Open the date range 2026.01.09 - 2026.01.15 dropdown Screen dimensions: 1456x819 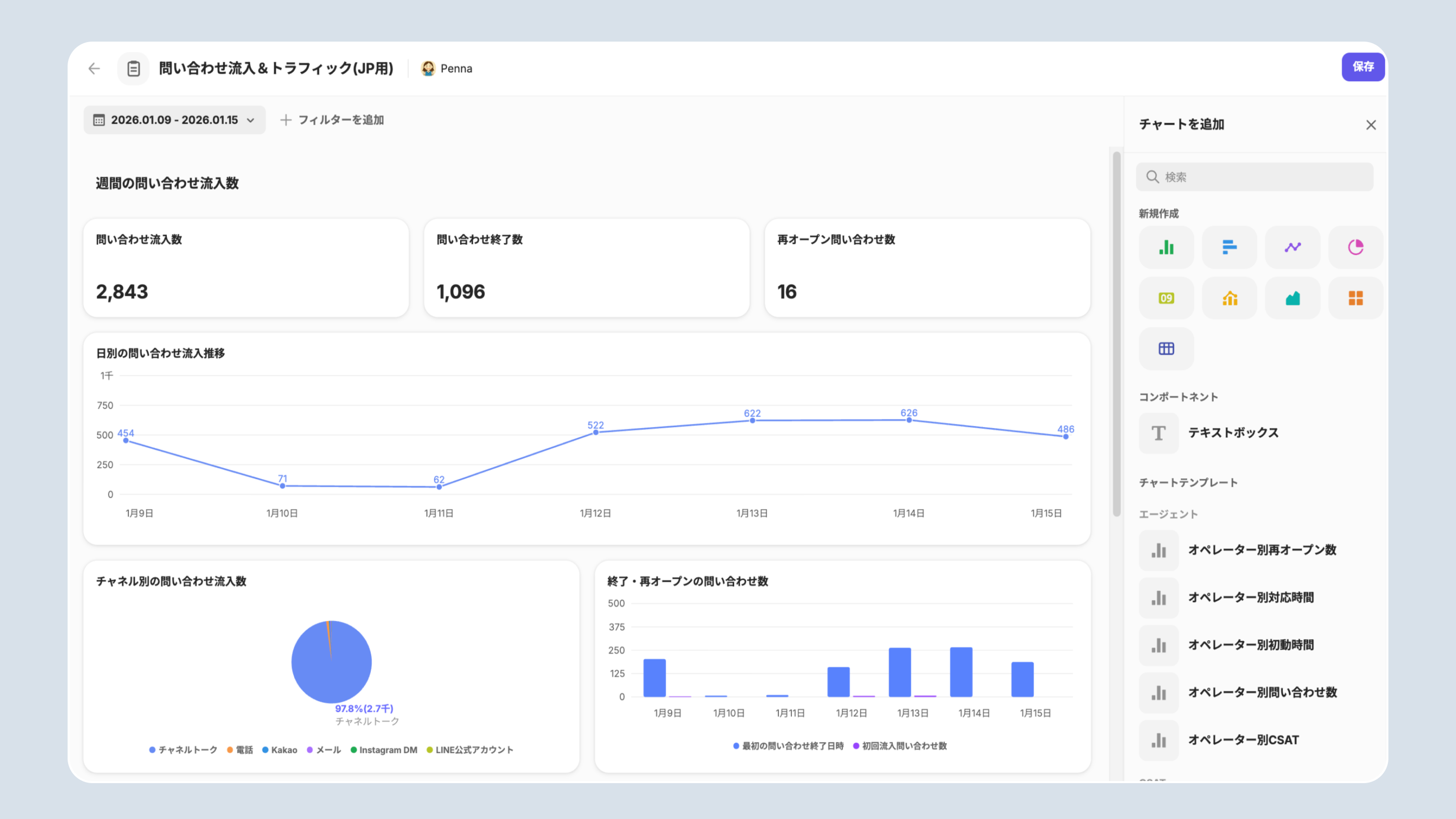pyautogui.click(x=174, y=120)
